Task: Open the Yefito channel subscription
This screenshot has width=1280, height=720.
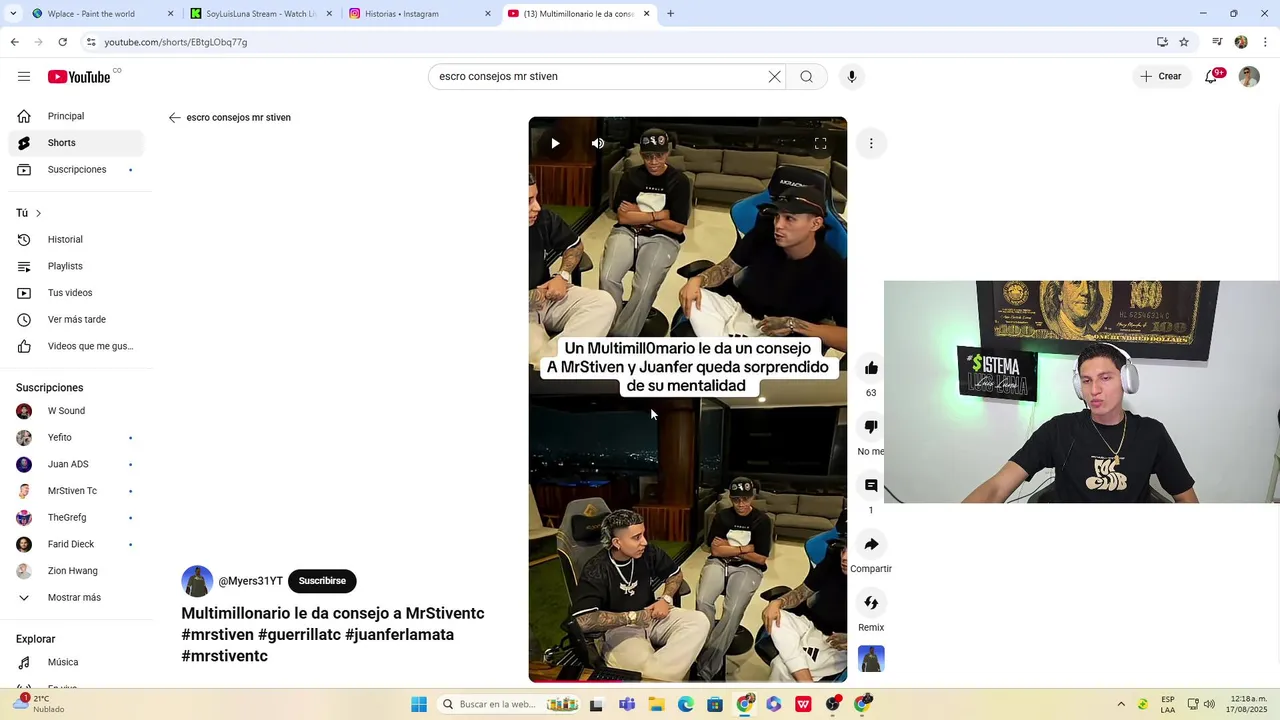Action: point(76,437)
